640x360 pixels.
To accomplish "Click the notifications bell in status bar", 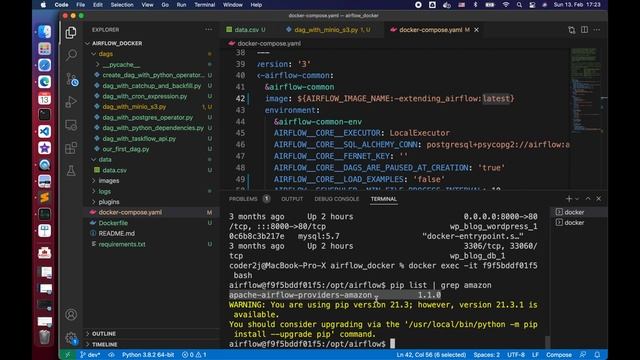I will coord(597,355).
